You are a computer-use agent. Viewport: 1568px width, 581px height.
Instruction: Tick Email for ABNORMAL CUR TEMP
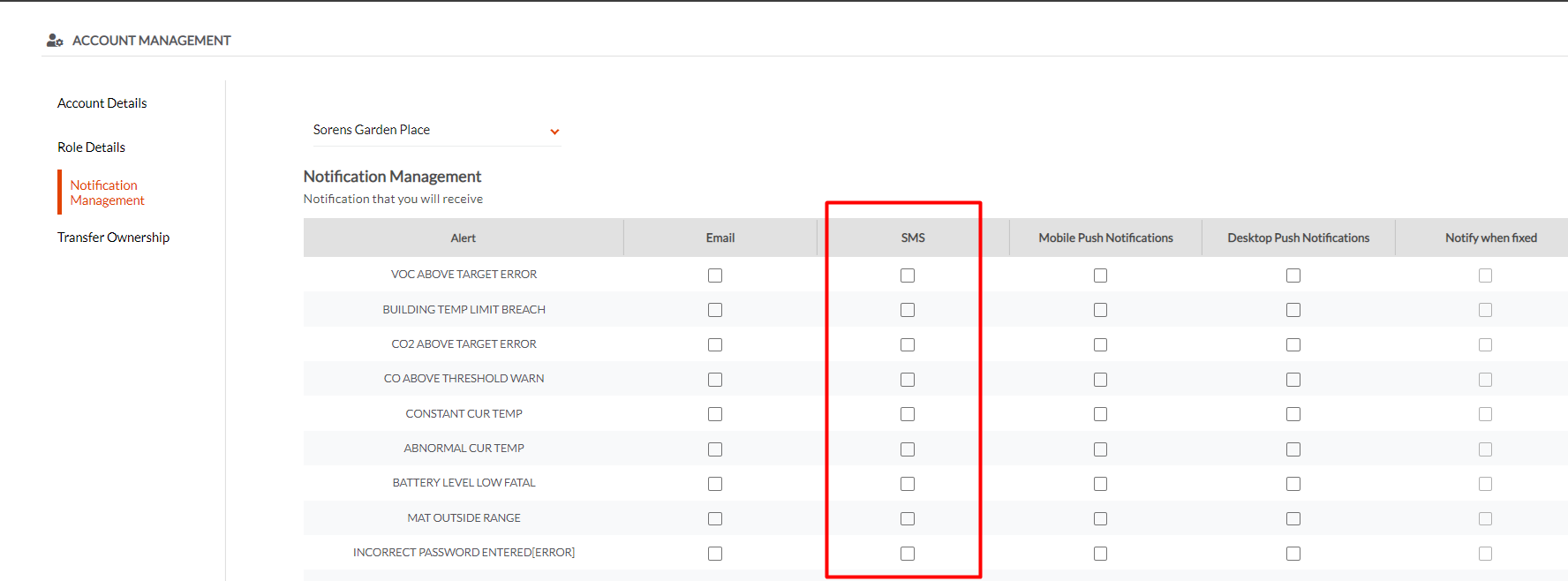(715, 449)
